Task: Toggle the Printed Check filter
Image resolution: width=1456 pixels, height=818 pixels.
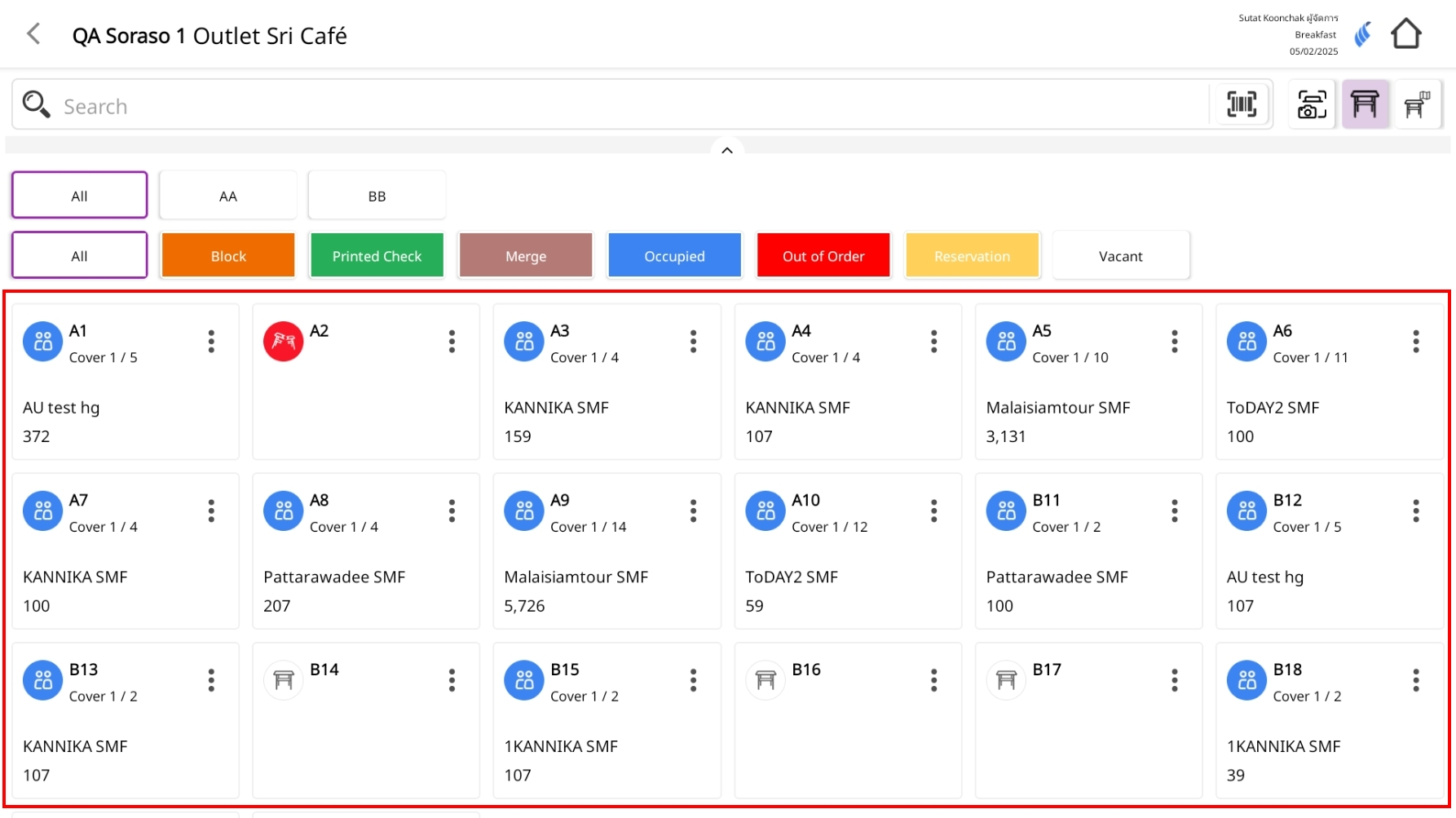Action: [377, 256]
